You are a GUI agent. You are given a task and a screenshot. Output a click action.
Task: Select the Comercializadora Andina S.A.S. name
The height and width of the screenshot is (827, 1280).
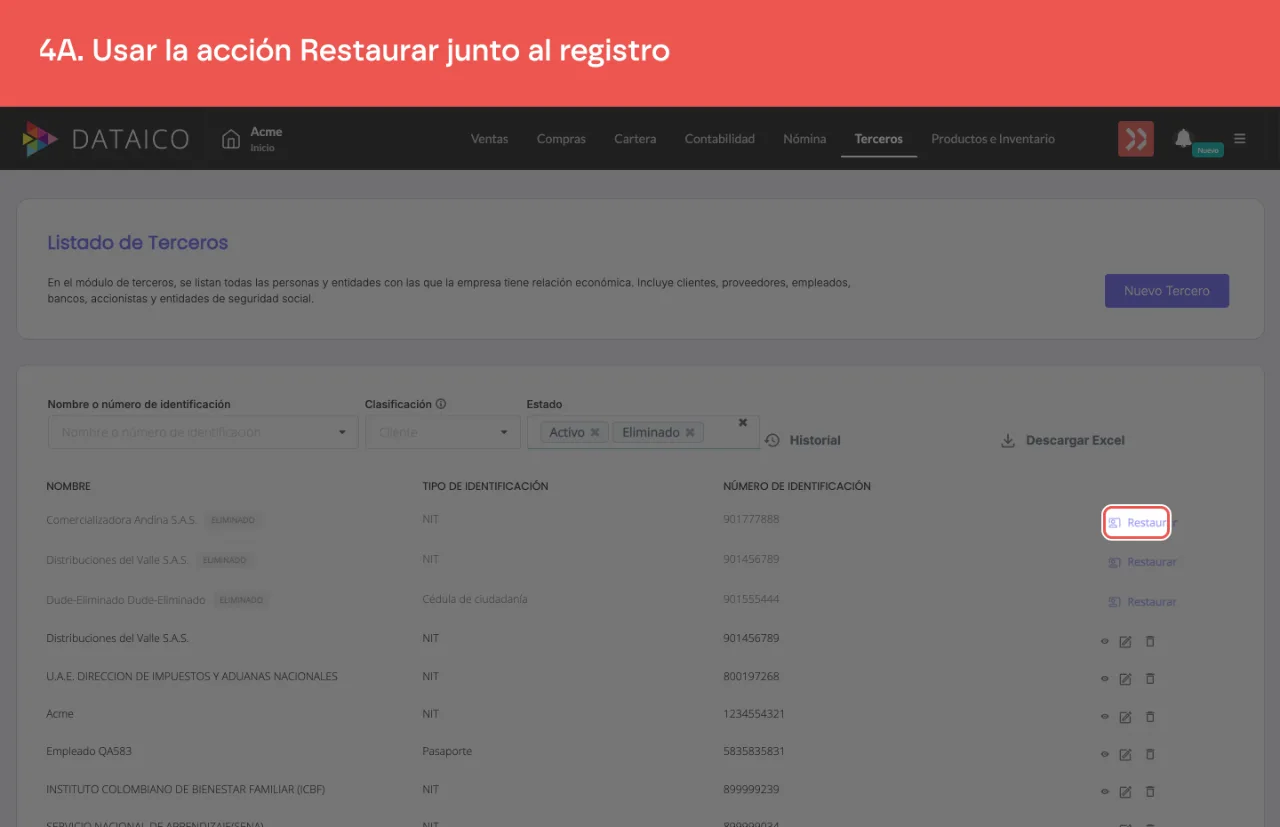click(x=121, y=520)
